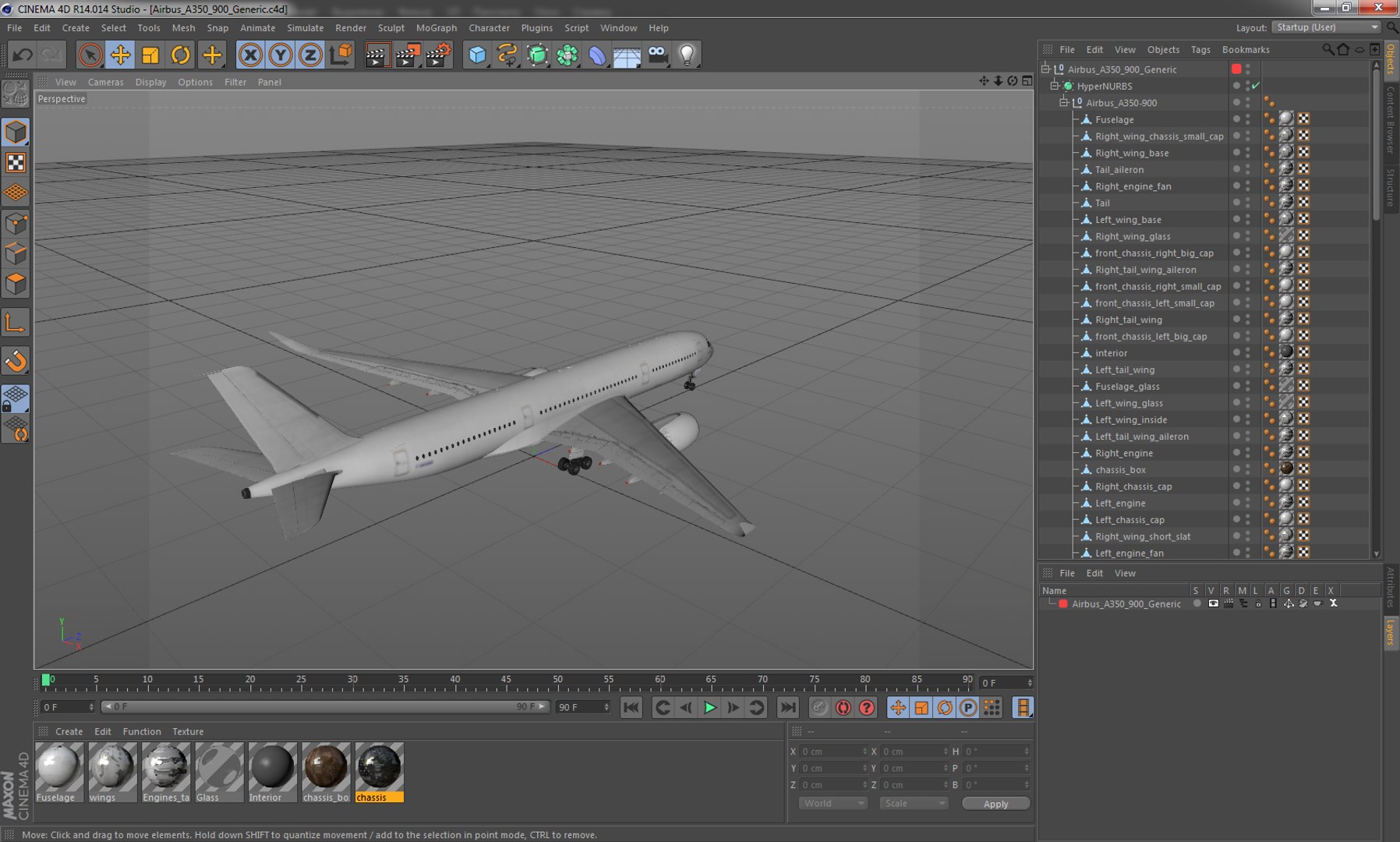Open the Scale mode dropdown
This screenshot has width=1400, height=842.
click(x=913, y=803)
